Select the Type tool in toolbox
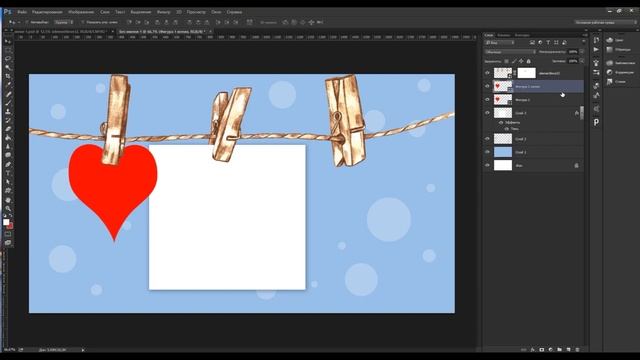Image resolution: width=640 pixels, height=360 pixels. pos(8,173)
